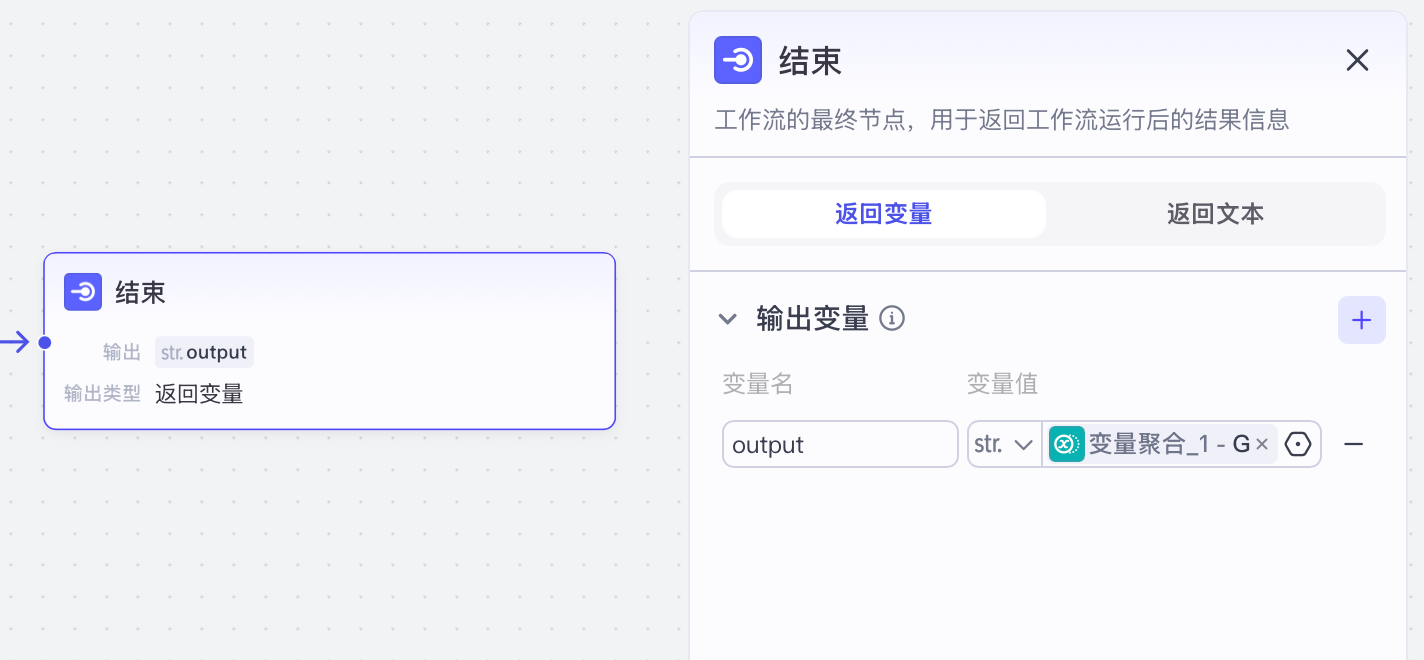Select the 结束 node title on canvas
This screenshot has height=660, width=1424.
pos(140,292)
